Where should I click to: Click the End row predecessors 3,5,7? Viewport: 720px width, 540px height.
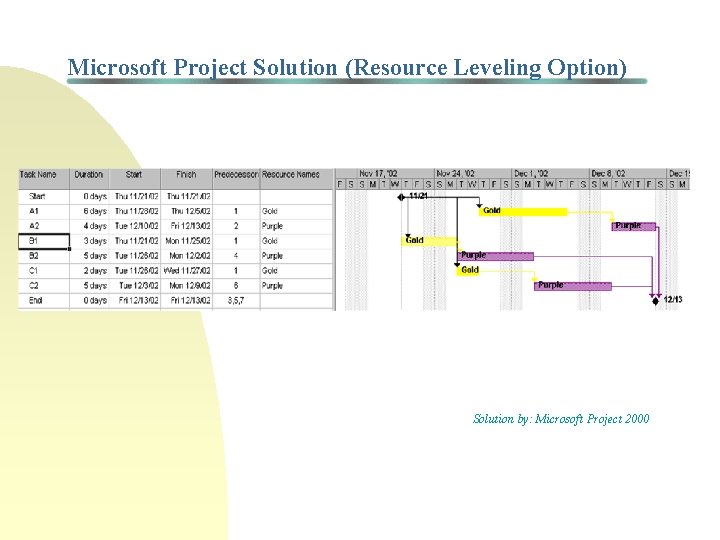pyautogui.click(x=236, y=300)
